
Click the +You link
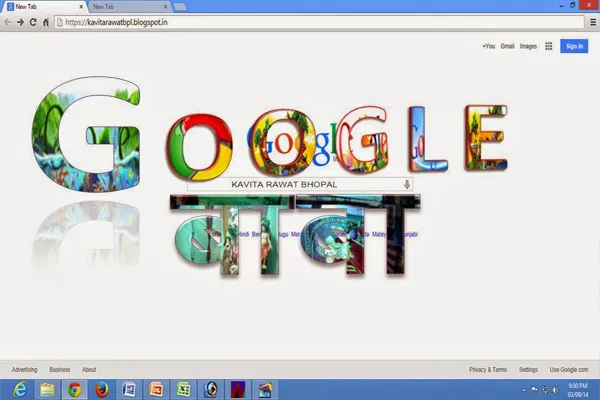[x=489, y=46]
